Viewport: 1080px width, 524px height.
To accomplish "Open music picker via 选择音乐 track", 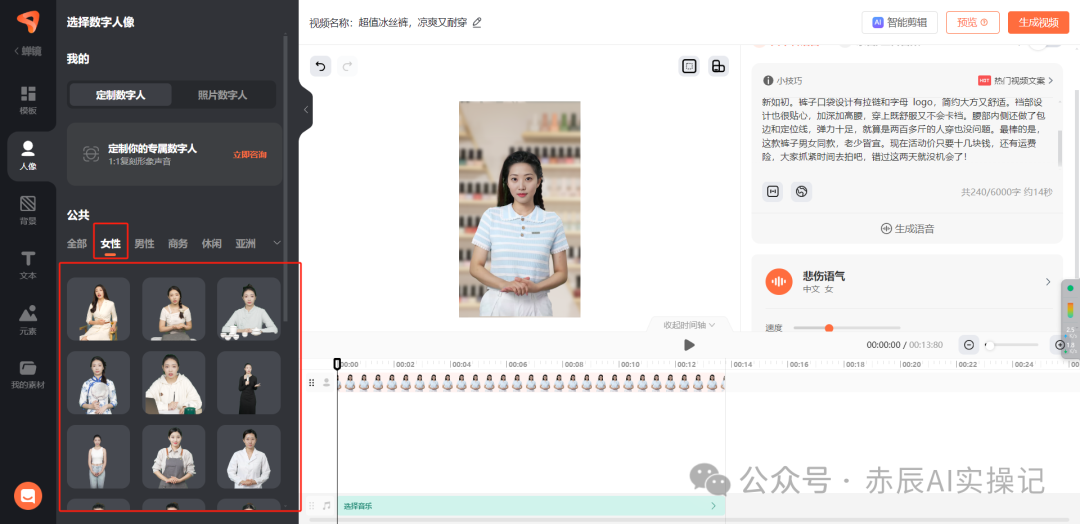I will [x=530, y=505].
